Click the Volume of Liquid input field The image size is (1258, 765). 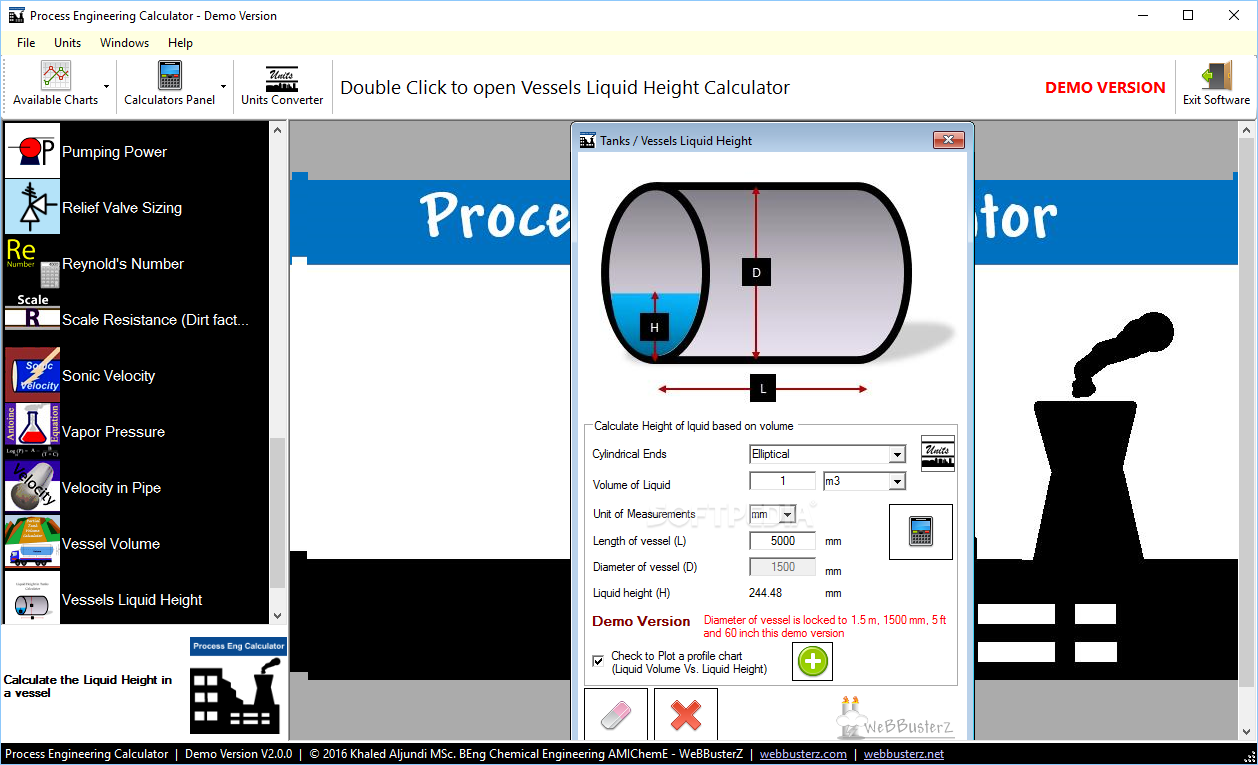[783, 481]
